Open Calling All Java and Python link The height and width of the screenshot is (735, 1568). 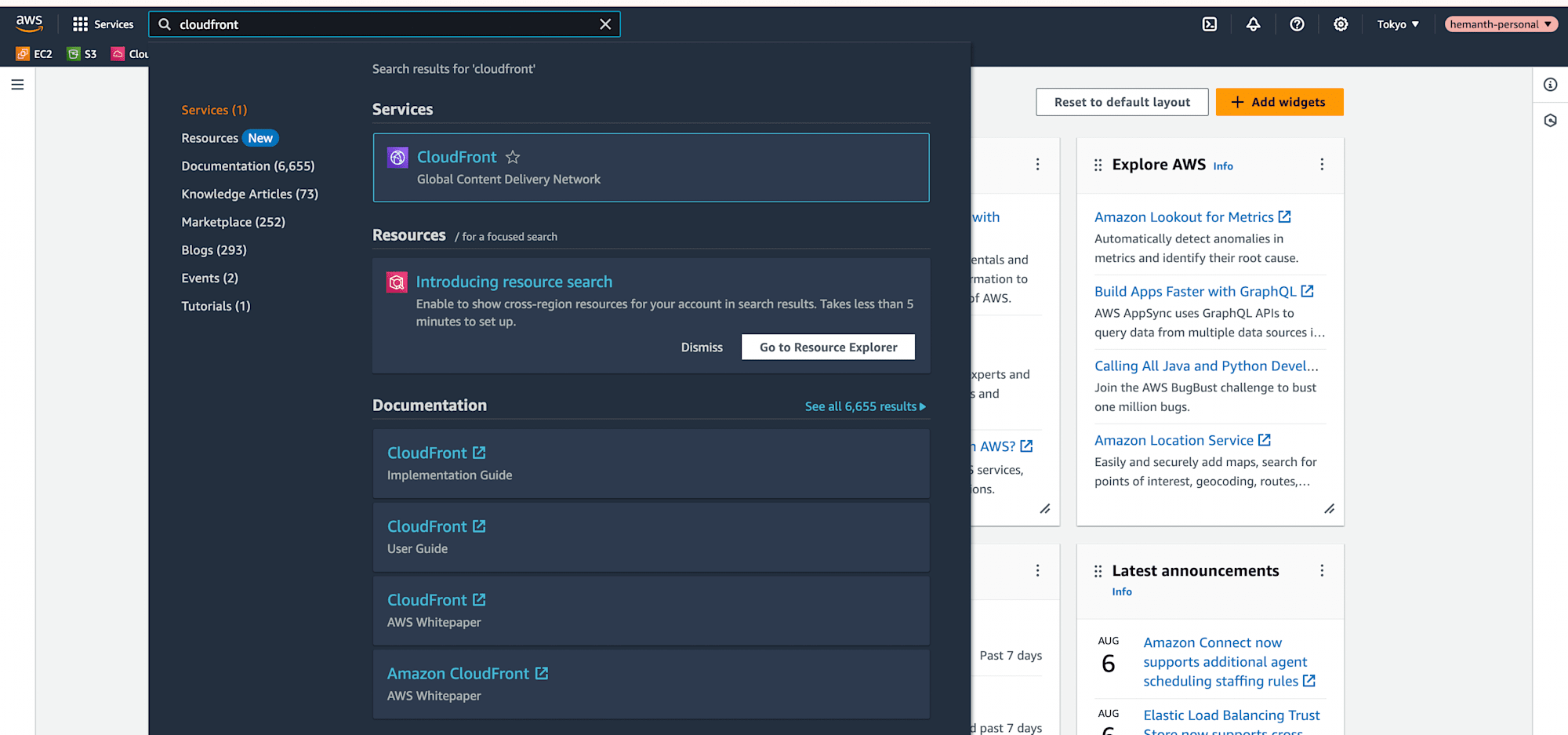point(1207,366)
